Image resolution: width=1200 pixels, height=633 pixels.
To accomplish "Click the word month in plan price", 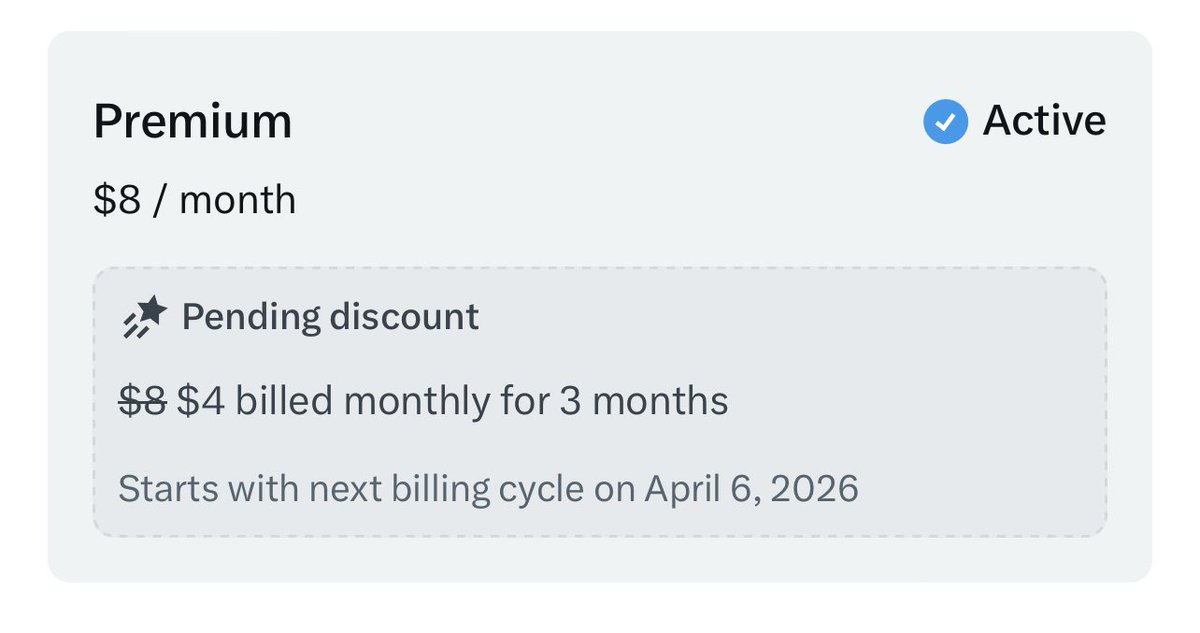I will [x=238, y=199].
